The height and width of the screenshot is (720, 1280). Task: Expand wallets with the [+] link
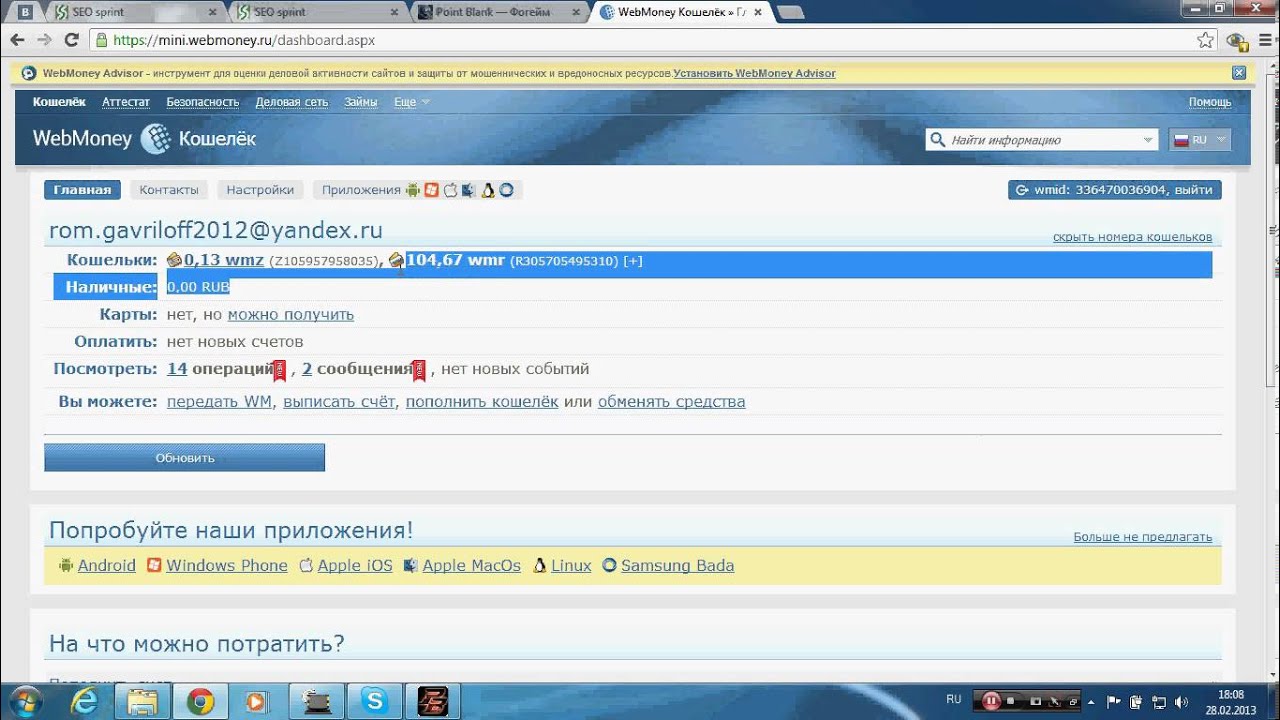click(632, 261)
